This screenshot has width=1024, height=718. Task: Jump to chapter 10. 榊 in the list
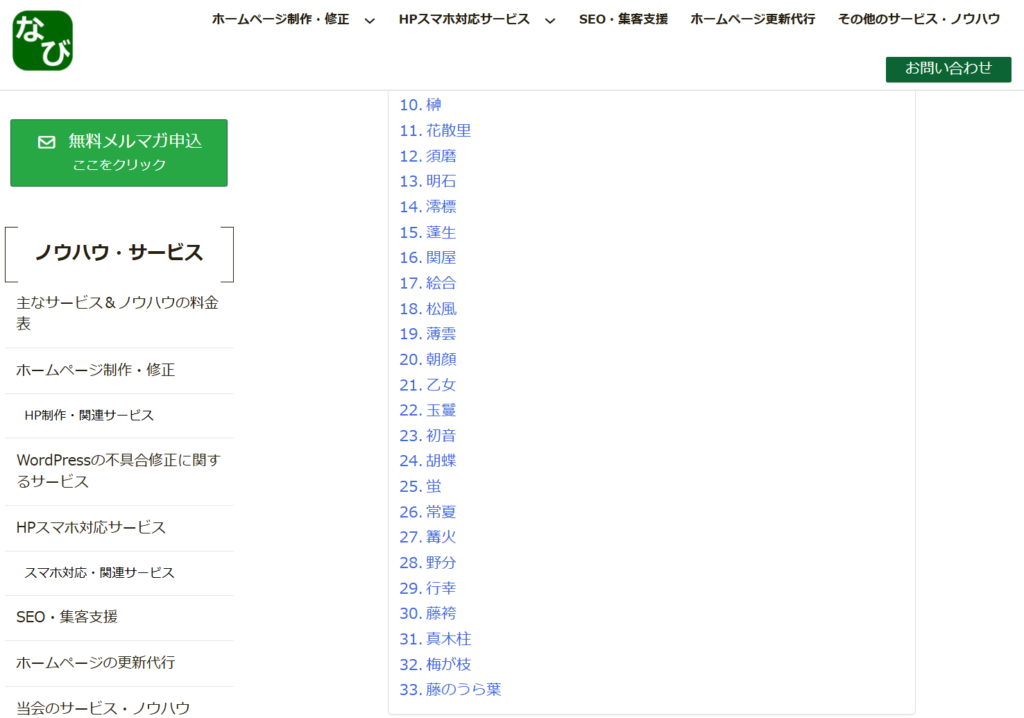420,105
